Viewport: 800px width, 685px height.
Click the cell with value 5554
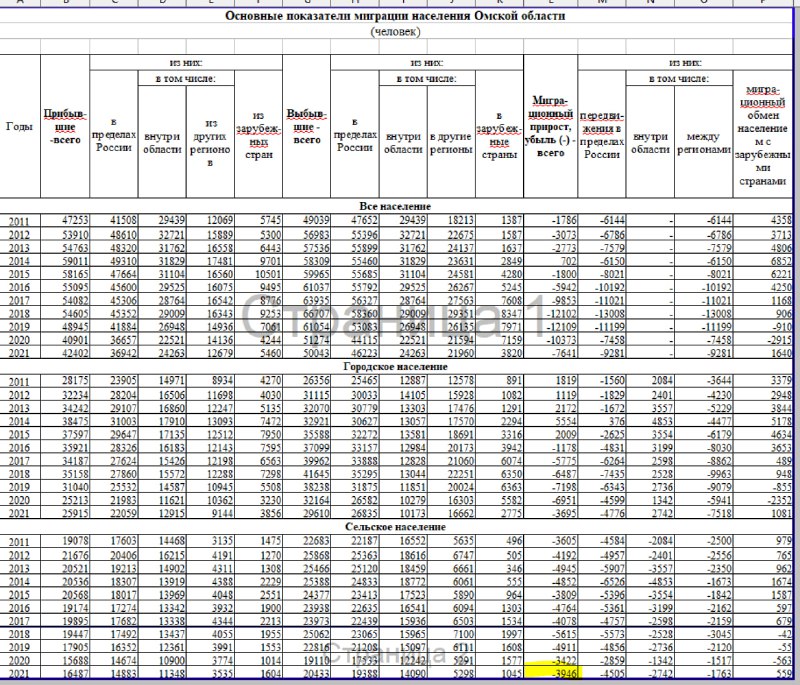click(x=551, y=421)
